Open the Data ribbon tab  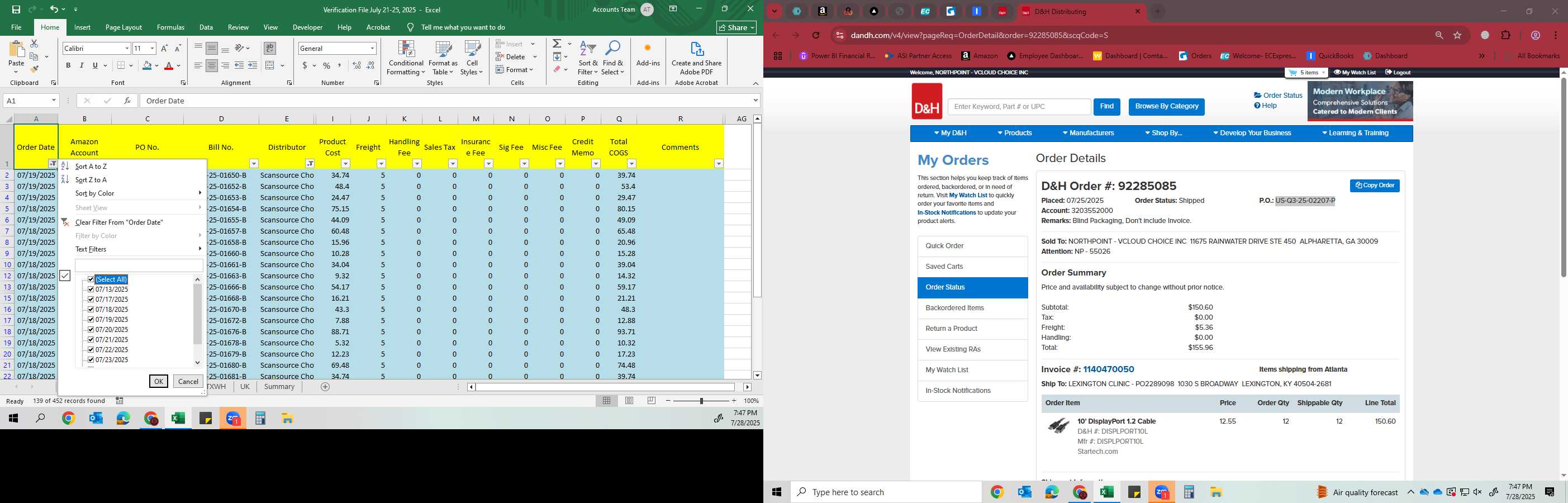click(x=206, y=27)
